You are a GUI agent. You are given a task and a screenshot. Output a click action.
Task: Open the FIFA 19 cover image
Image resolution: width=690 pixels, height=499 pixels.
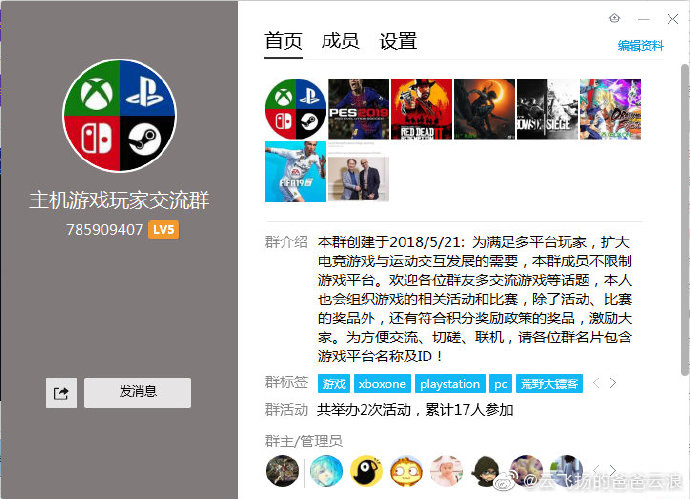(295, 171)
